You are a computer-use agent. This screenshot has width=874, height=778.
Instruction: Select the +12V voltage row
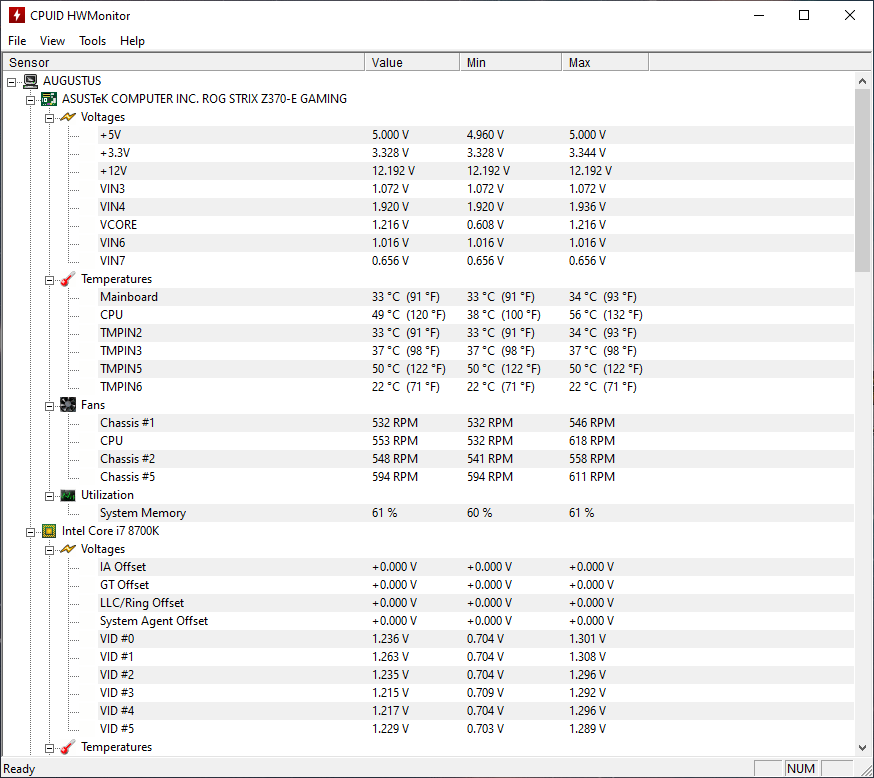476,171
